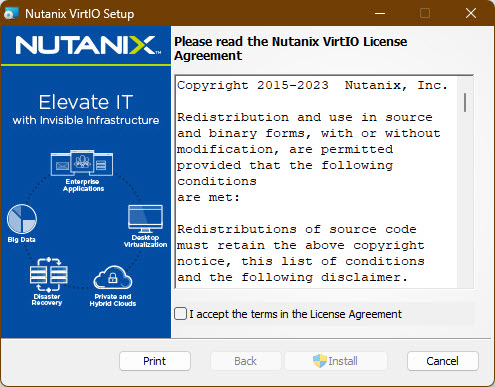Click 'Redistributions of source code' text line
This screenshot has width=495, height=387.
pyautogui.click(x=297, y=229)
